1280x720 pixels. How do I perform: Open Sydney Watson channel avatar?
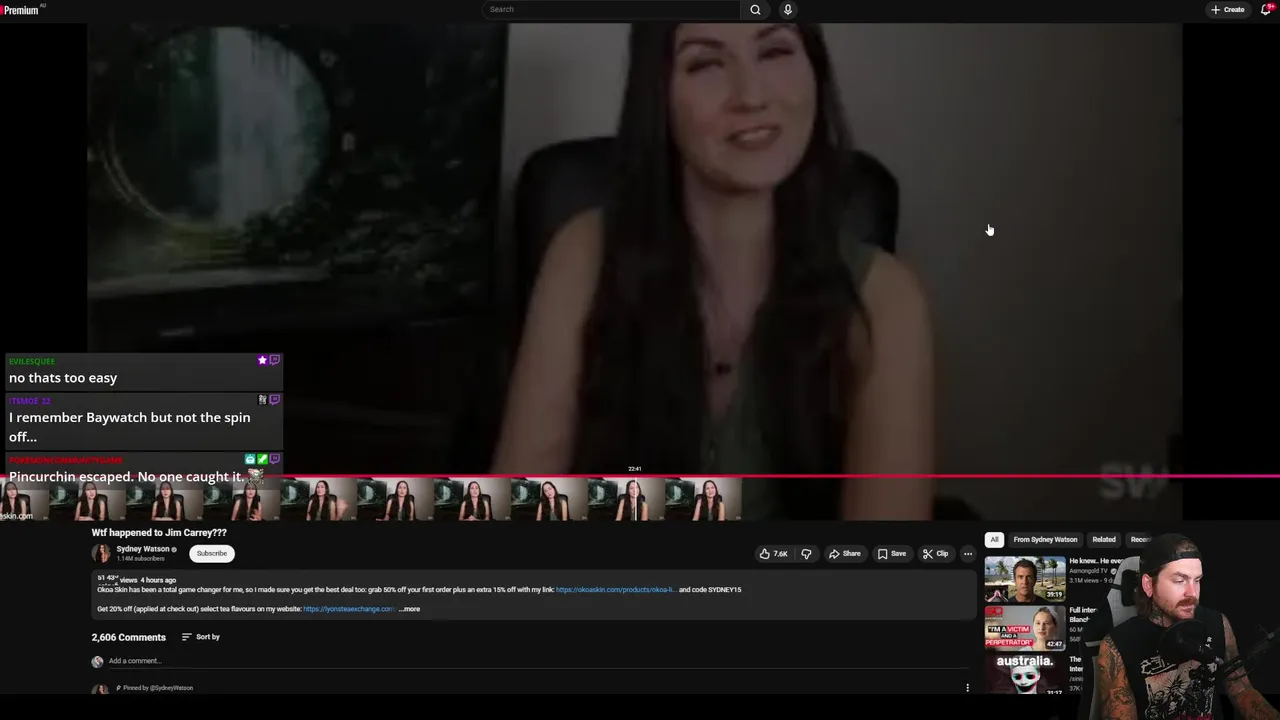click(101, 553)
